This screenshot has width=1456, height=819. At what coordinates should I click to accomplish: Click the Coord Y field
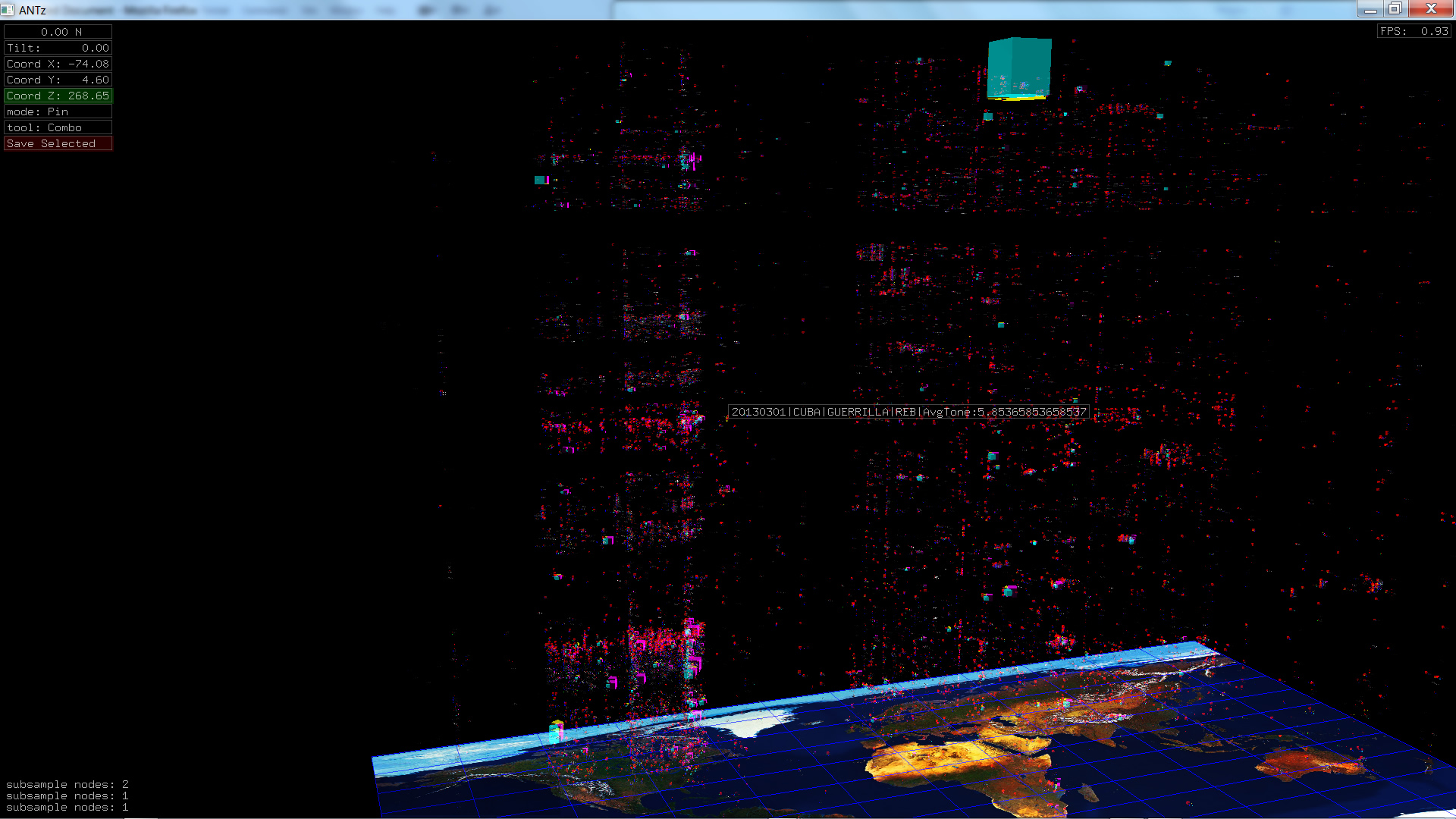tap(58, 80)
